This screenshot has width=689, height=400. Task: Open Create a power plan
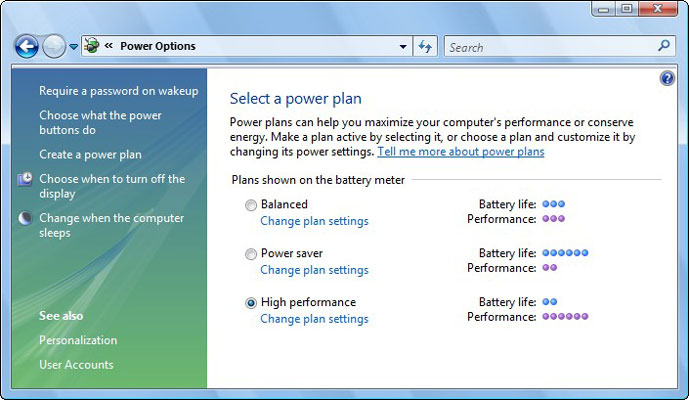coord(90,155)
